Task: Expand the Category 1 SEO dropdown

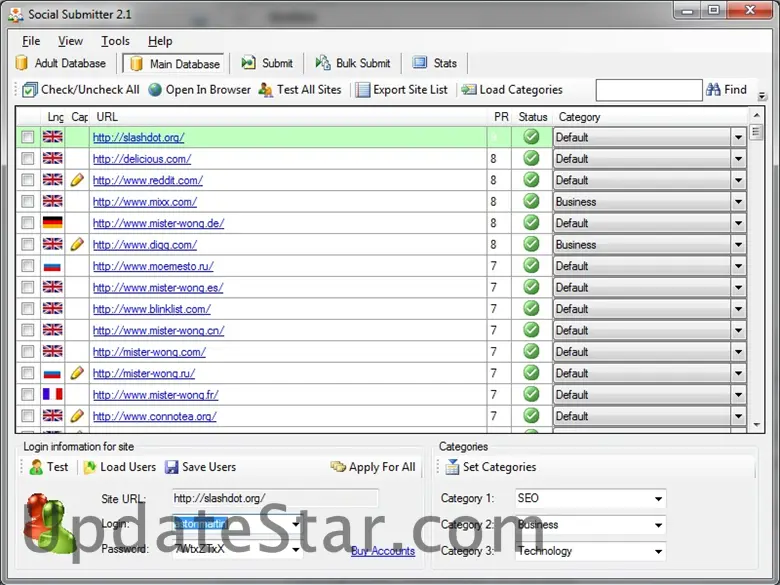Action: [x=658, y=499]
